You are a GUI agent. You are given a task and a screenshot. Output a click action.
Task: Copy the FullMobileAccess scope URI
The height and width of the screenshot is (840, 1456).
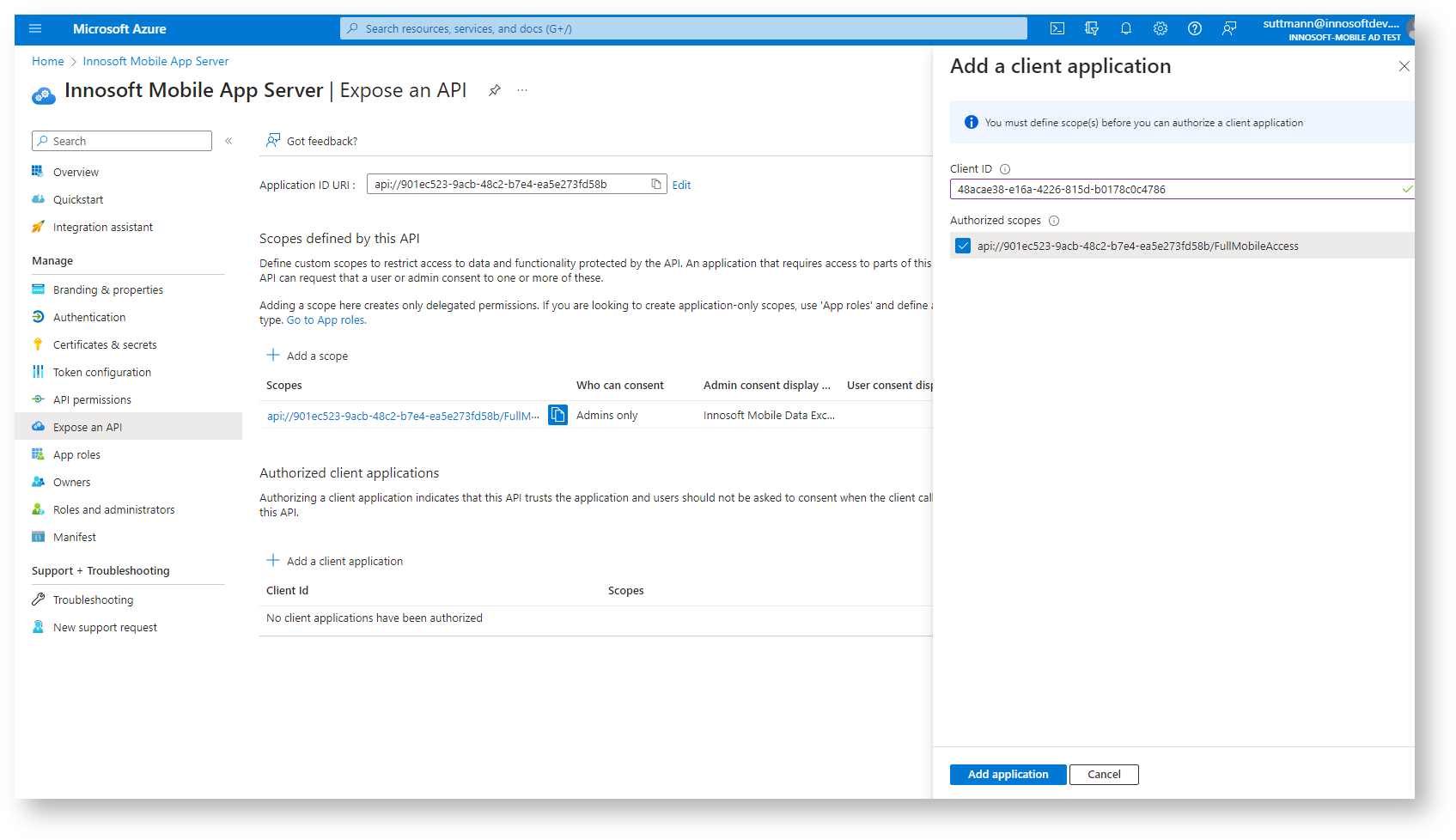point(558,415)
